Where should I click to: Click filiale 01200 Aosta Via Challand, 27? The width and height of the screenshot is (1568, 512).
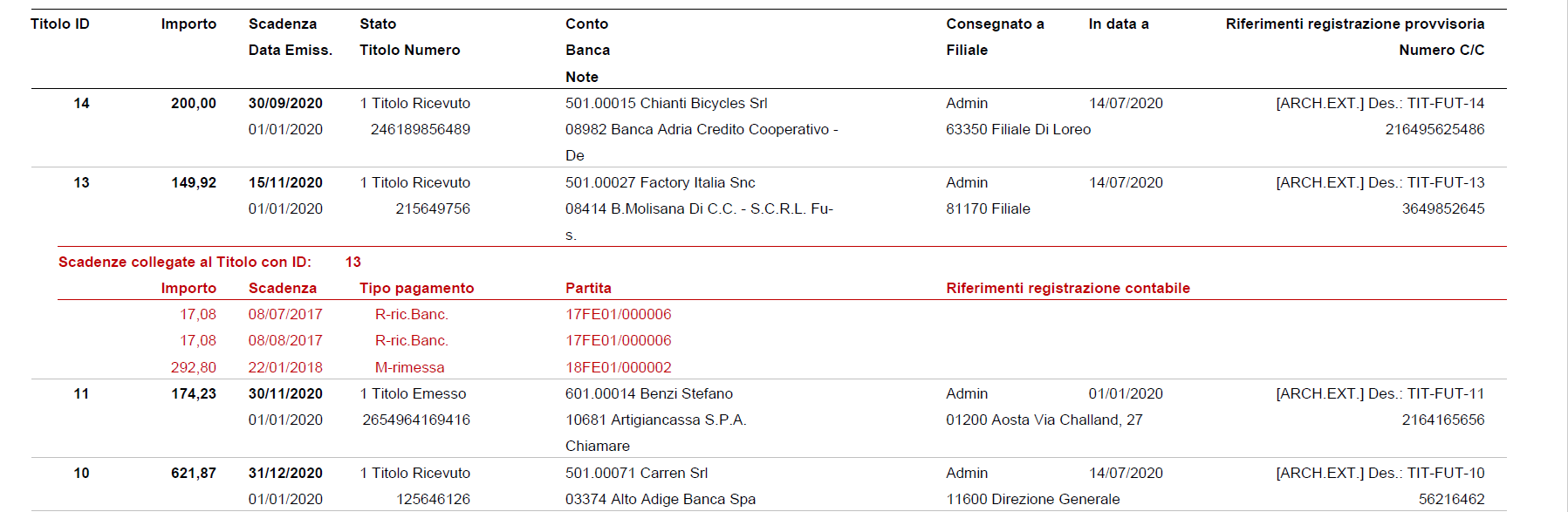[1044, 420]
